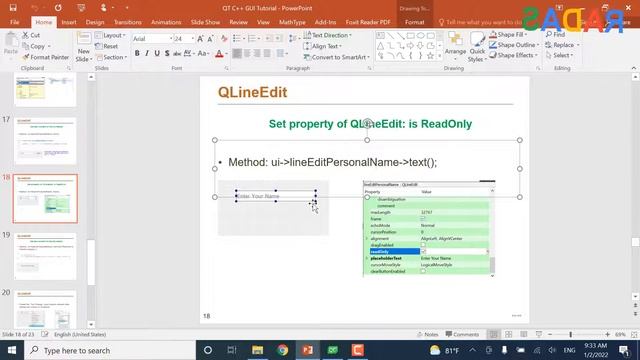Open the font name Arial combo box

tap(152, 39)
